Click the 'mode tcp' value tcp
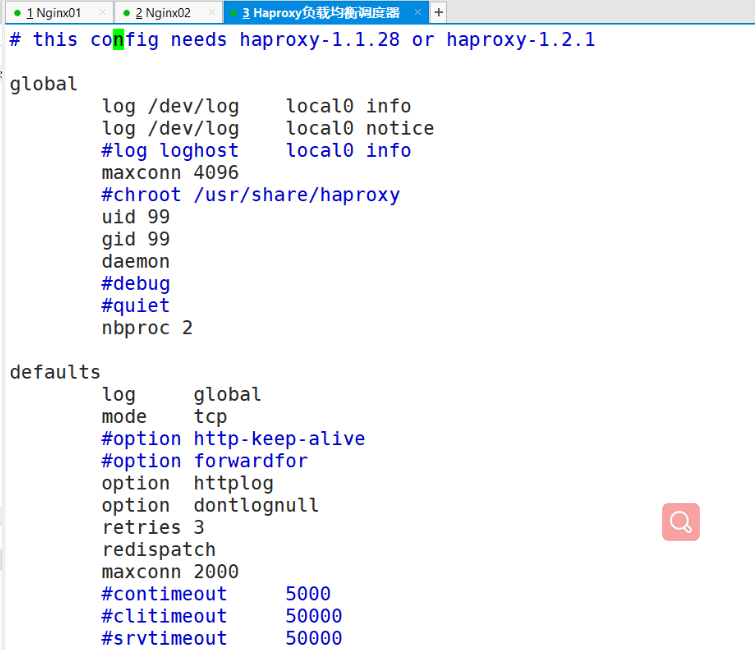755x650 pixels. 210,417
